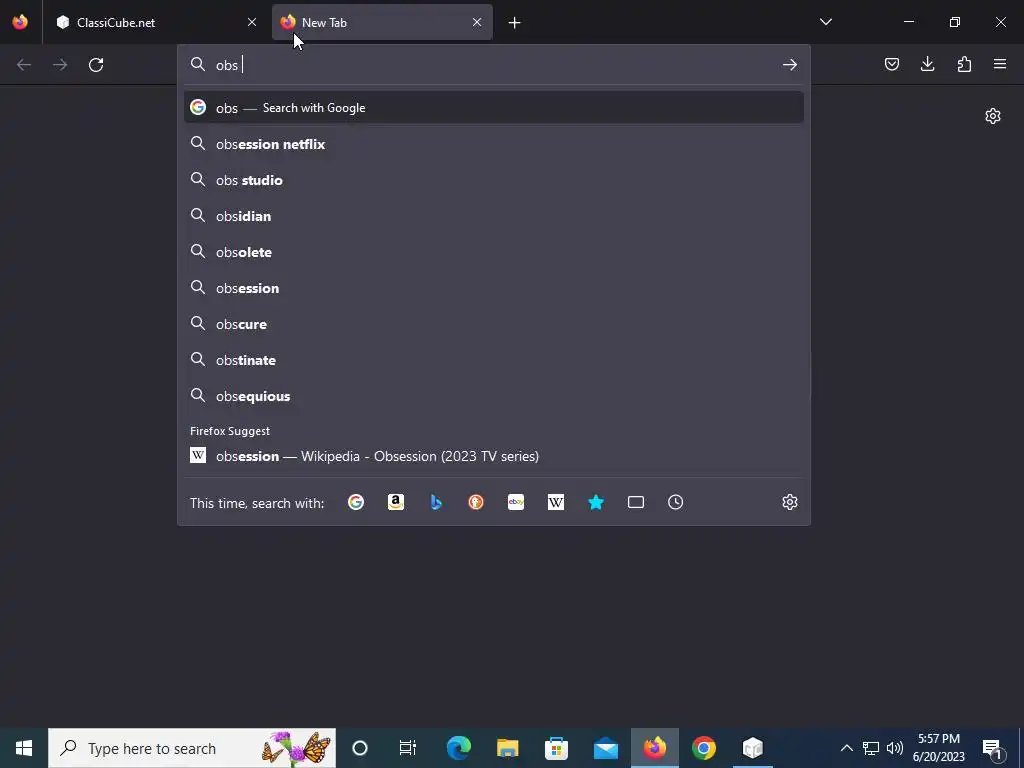Viewport: 1024px width, 768px height.
Task: Open the List all tabs dropdown
Action: [825, 22]
